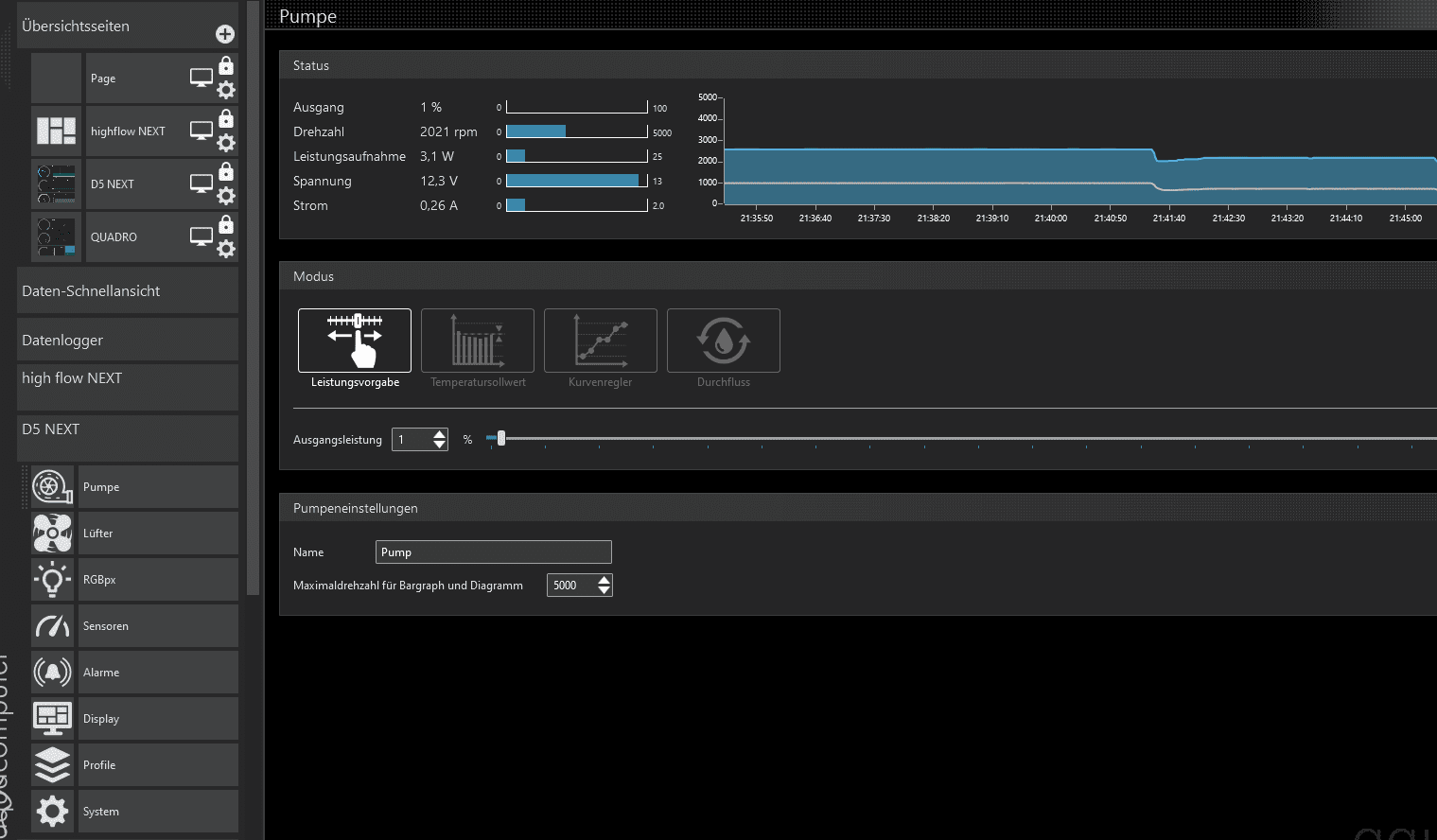The height and width of the screenshot is (840, 1437).
Task: Collapse the Modus panel header
Action: pos(858,276)
